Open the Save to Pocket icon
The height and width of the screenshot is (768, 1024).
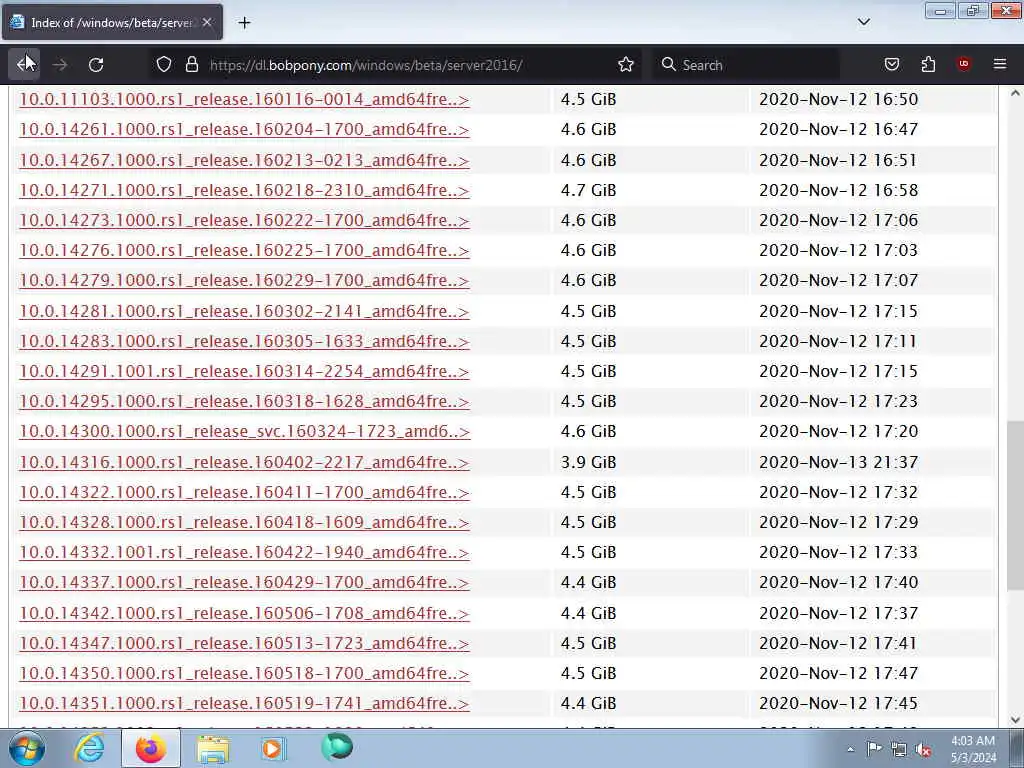891,64
